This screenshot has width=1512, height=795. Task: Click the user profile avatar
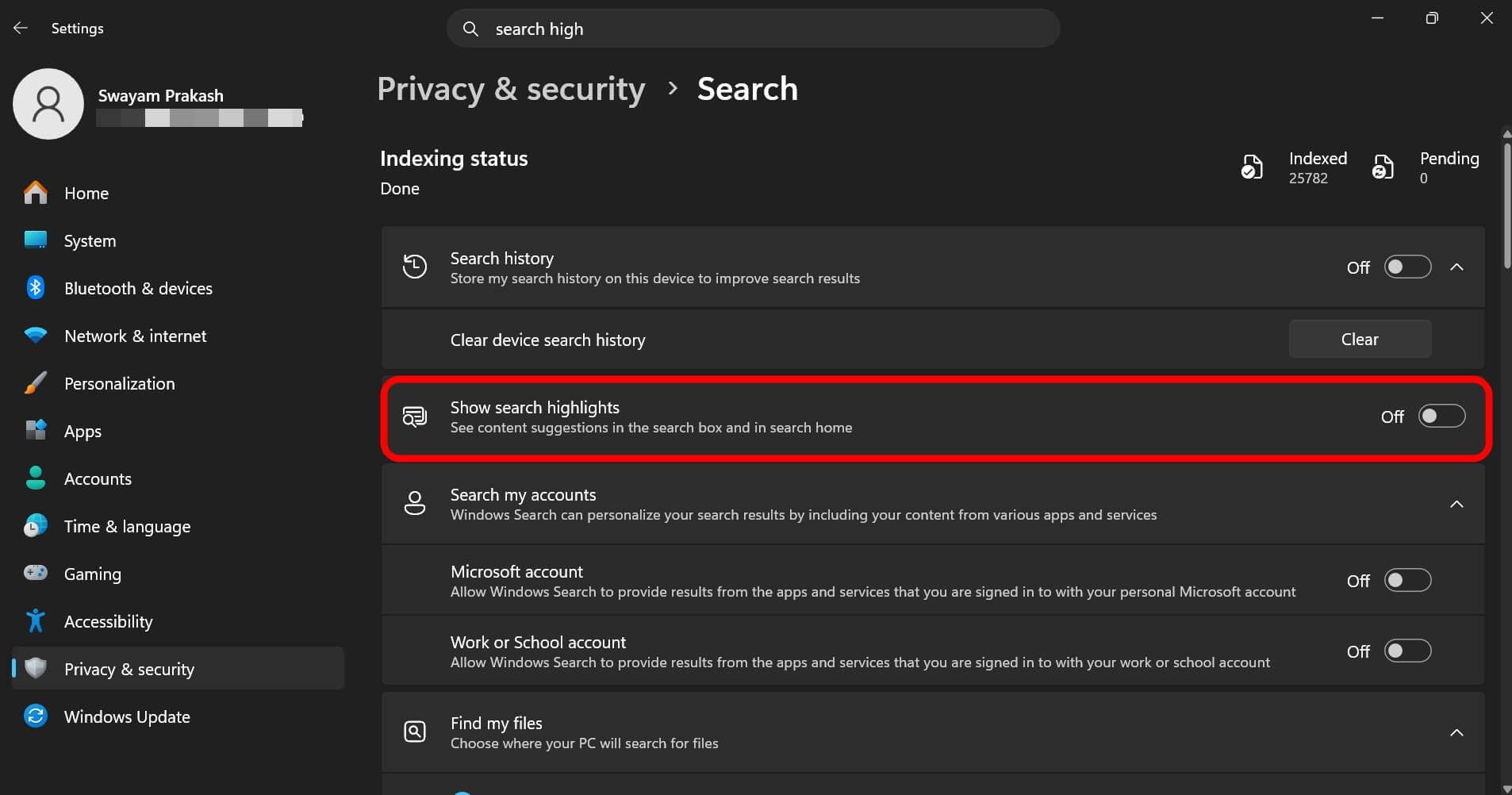(x=48, y=103)
